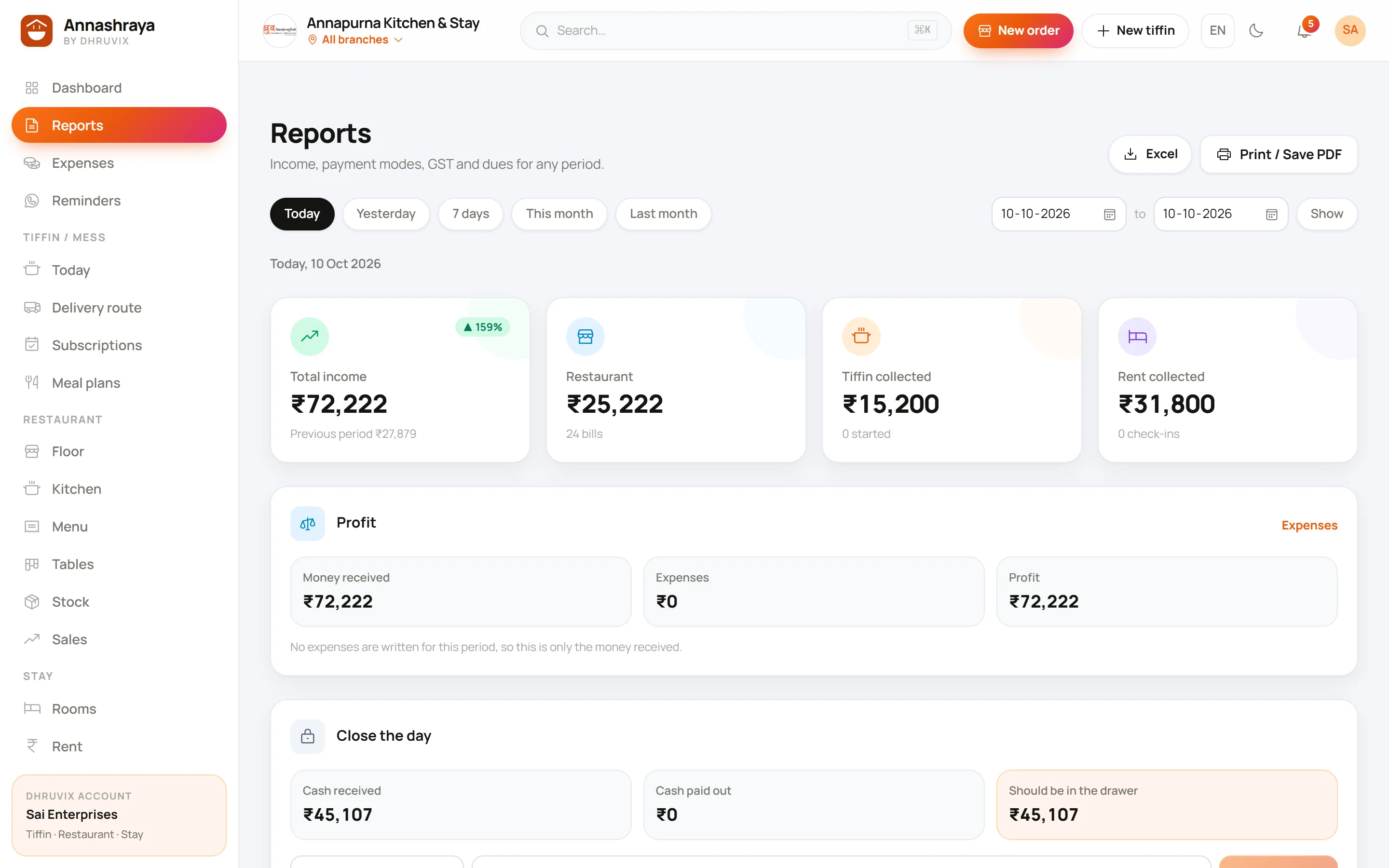Open Kitchen page

coord(119,488)
